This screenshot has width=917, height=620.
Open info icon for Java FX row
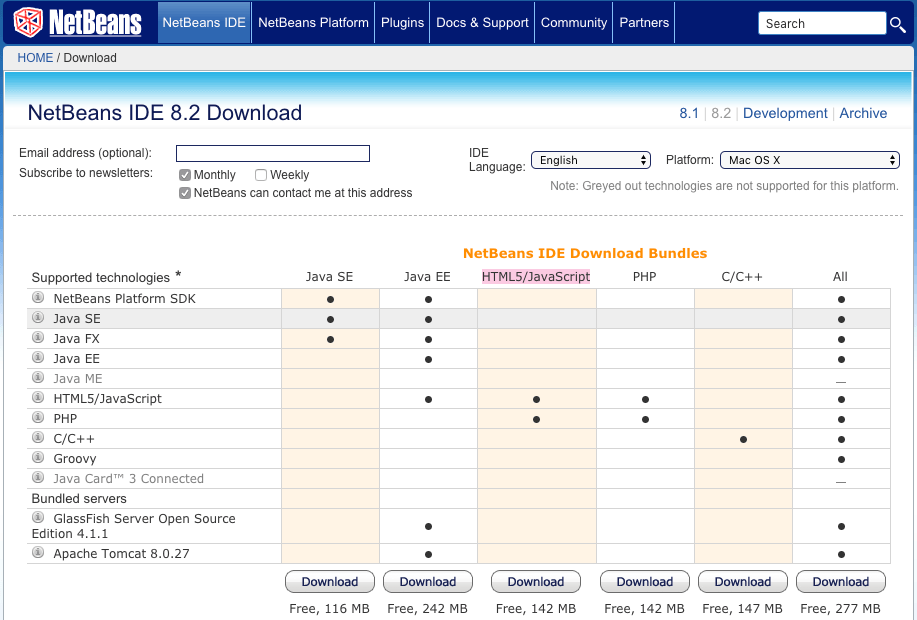point(38,337)
